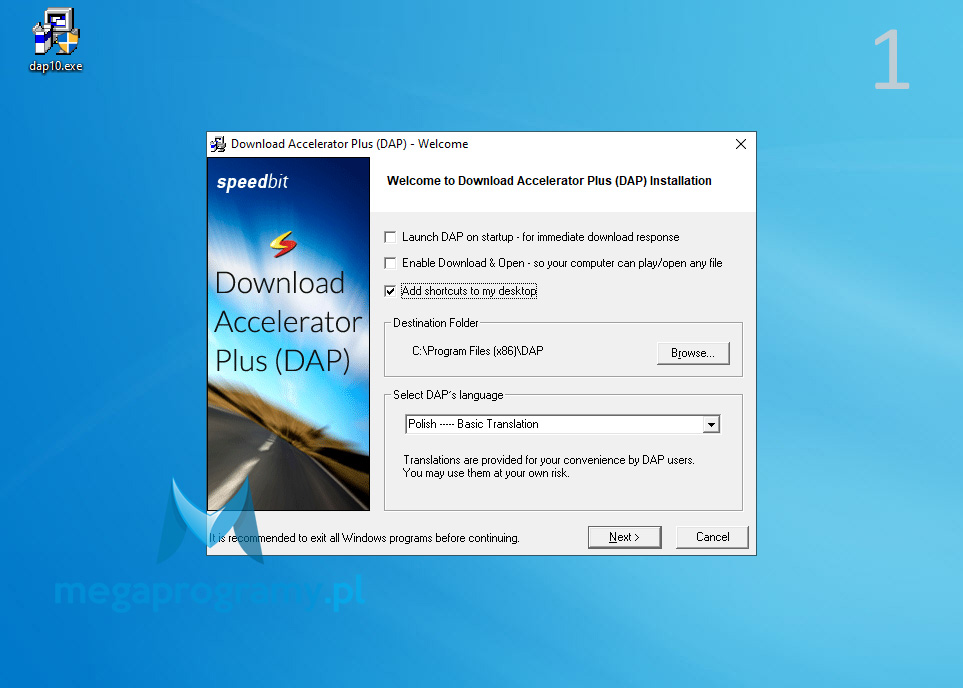Click the 'Translations are provided for your convenience' note
Viewport: 963px width, 688px height.
click(x=548, y=466)
